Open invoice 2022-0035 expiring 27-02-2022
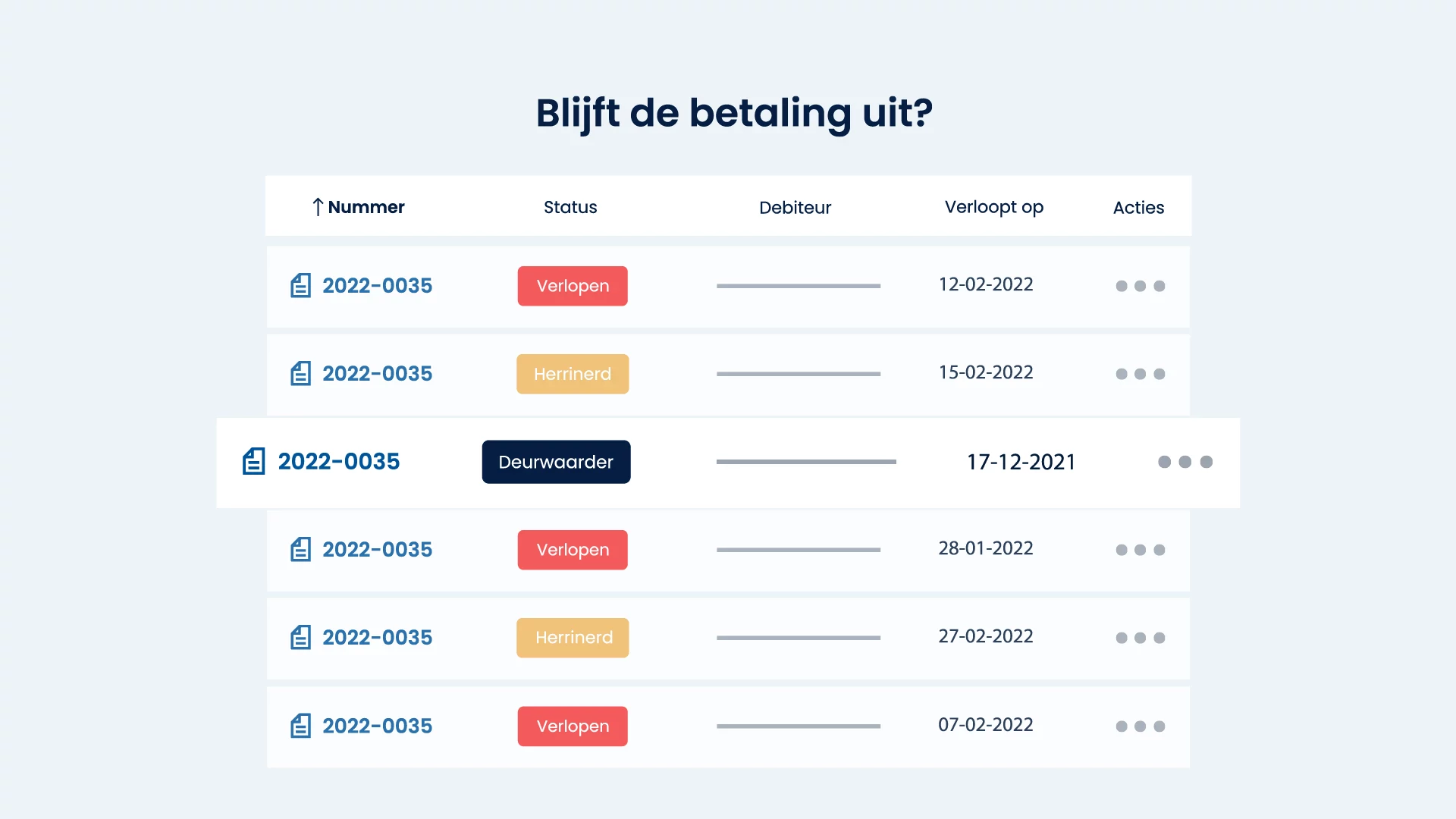 pos(377,637)
